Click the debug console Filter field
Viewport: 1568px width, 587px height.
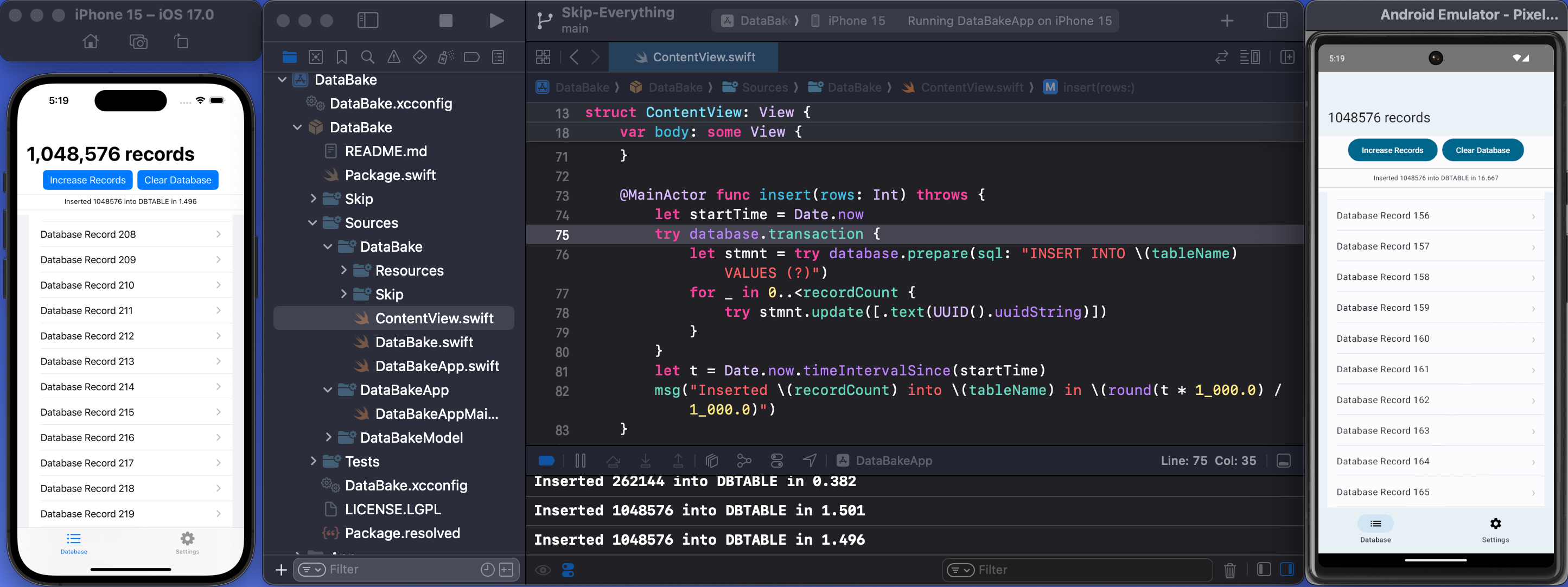click(1078, 570)
